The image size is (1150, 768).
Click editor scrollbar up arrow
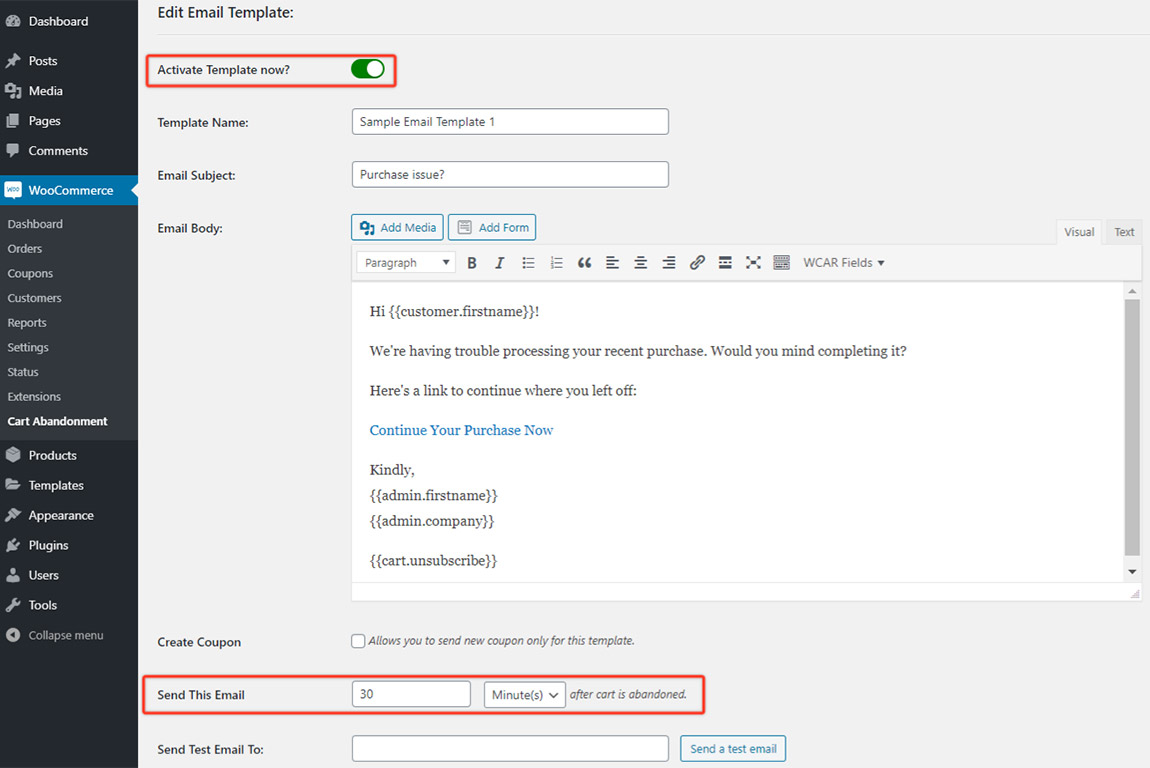[1132, 292]
